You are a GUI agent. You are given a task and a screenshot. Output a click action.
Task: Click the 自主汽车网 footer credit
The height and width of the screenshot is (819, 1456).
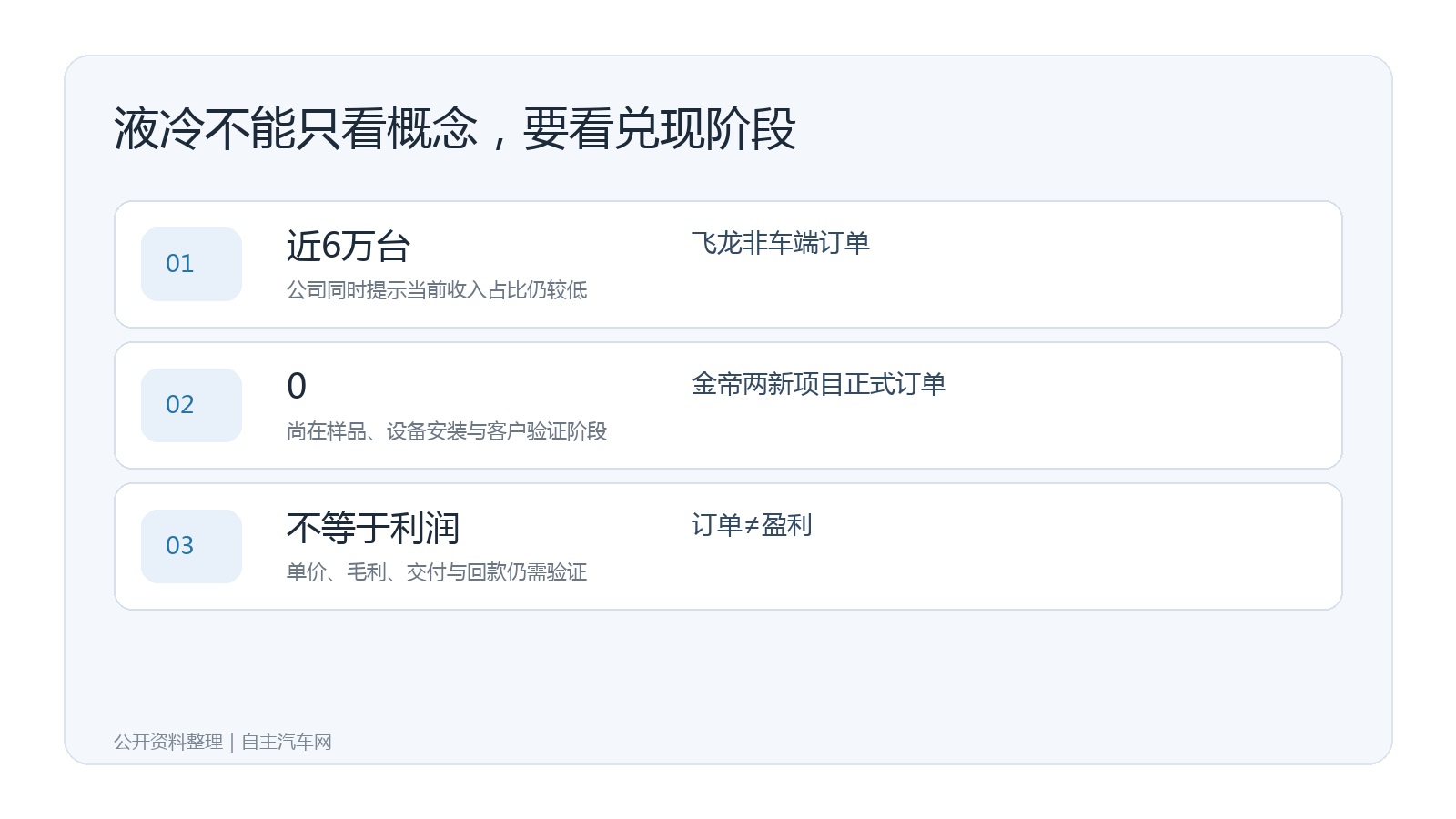[x=287, y=743]
